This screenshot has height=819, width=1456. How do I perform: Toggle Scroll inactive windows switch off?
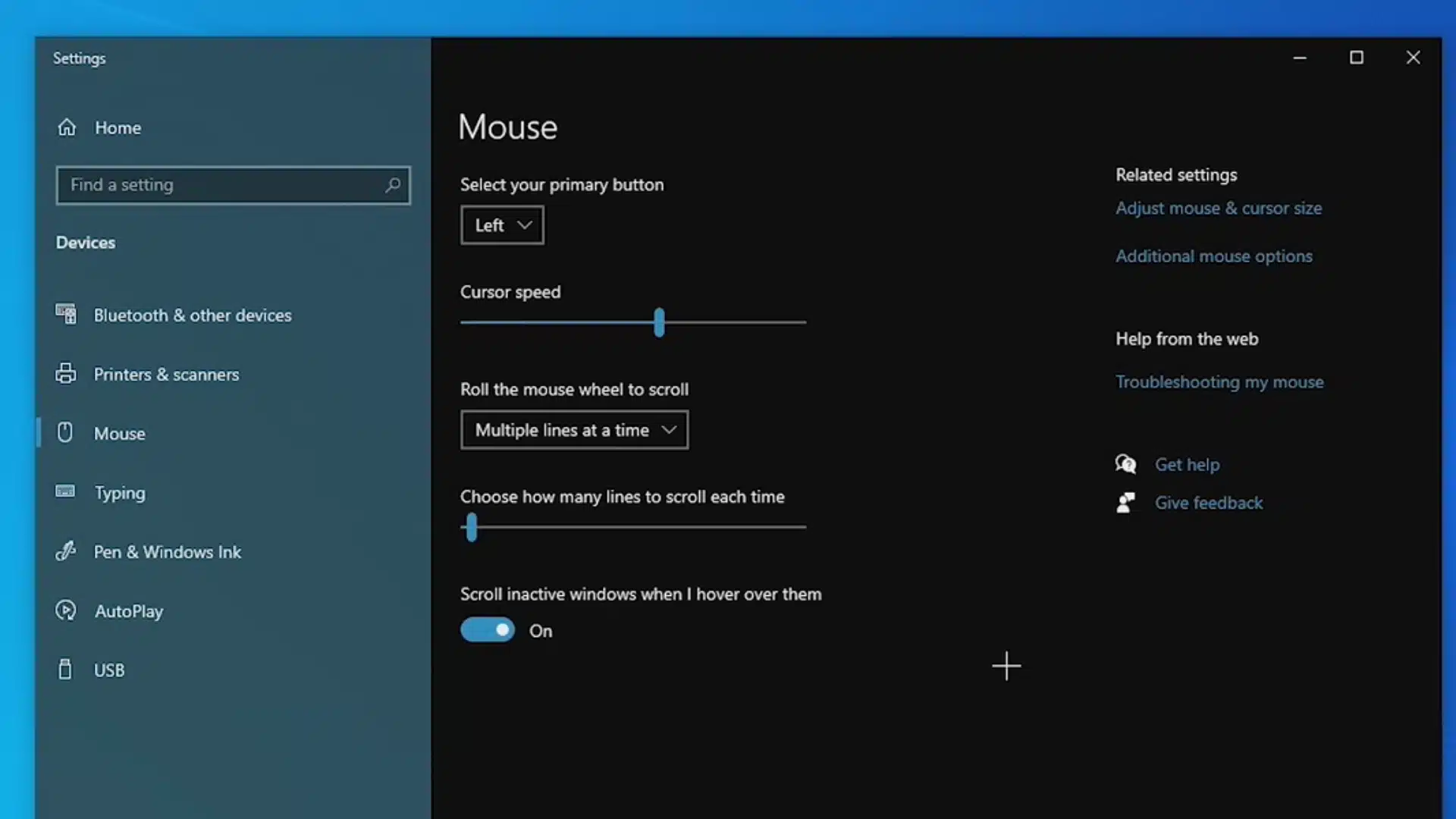pyautogui.click(x=488, y=630)
